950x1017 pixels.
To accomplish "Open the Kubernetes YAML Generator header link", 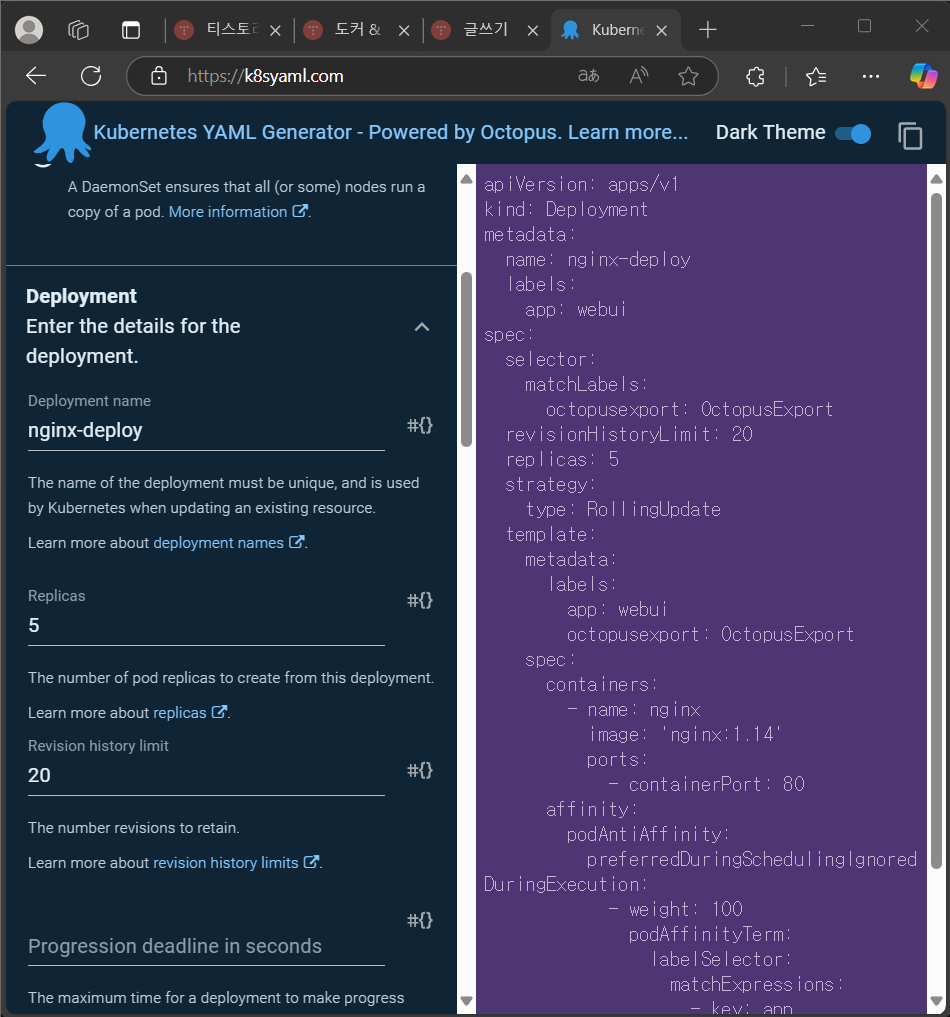I will (x=390, y=132).
